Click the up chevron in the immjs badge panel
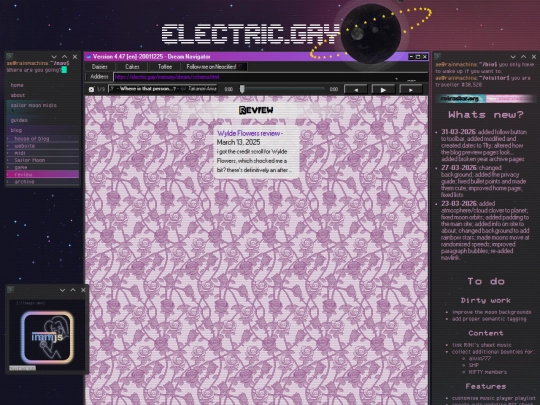Viewport: 540px width, 405px height. (x=73, y=290)
